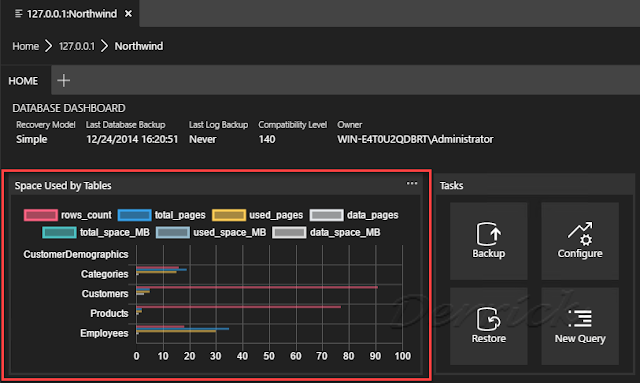Click the Last Database Backup date 12/24/2014 16:20:51
This screenshot has width=640, height=383.
132,139
